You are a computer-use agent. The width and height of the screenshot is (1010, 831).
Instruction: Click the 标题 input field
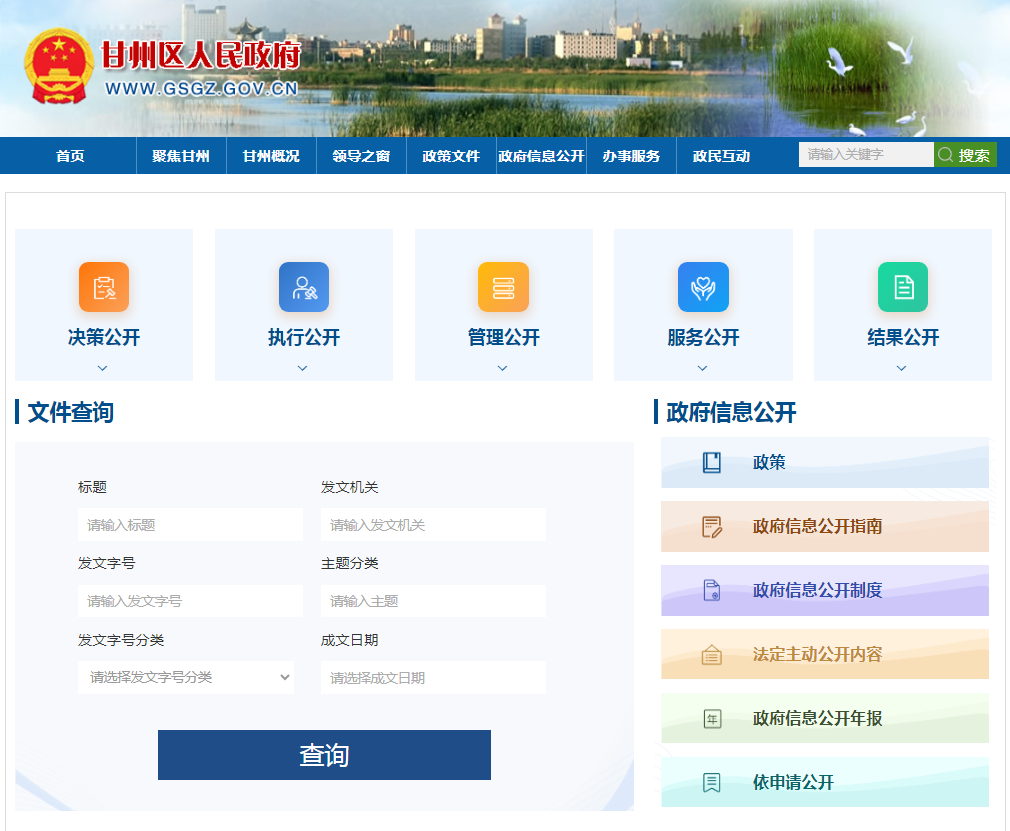(x=190, y=525)
